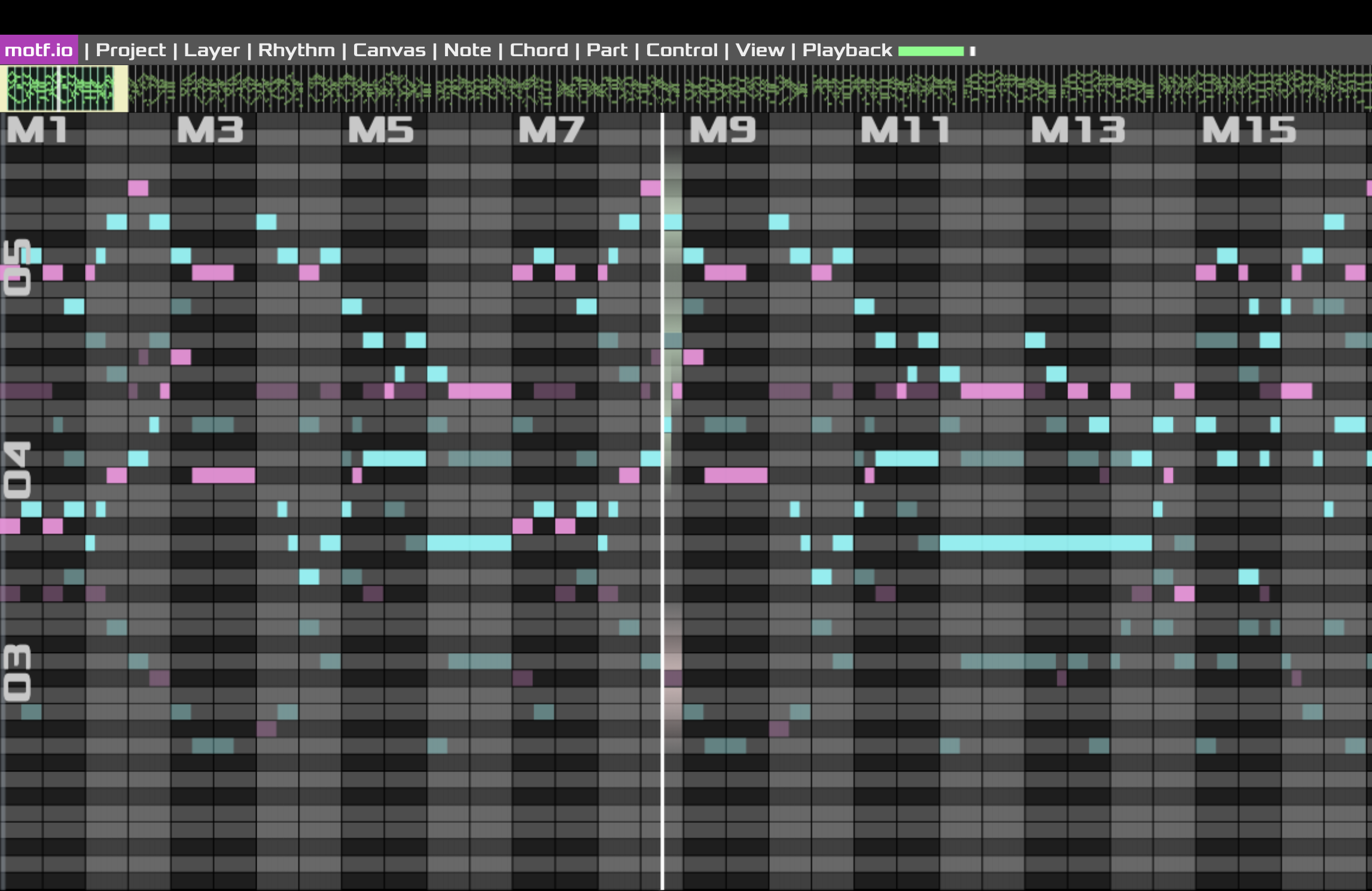Jump to measure M11 marker
1372x891 pixels.
coord(905,130)
